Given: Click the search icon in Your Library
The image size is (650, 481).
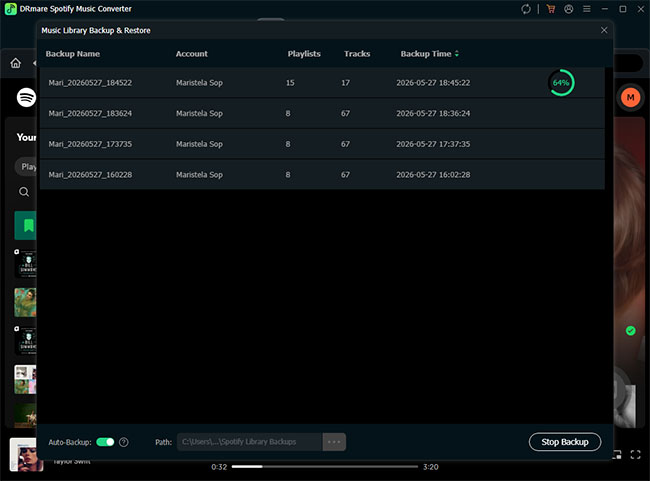Looking at the screenshot, I should coord(24,192).
